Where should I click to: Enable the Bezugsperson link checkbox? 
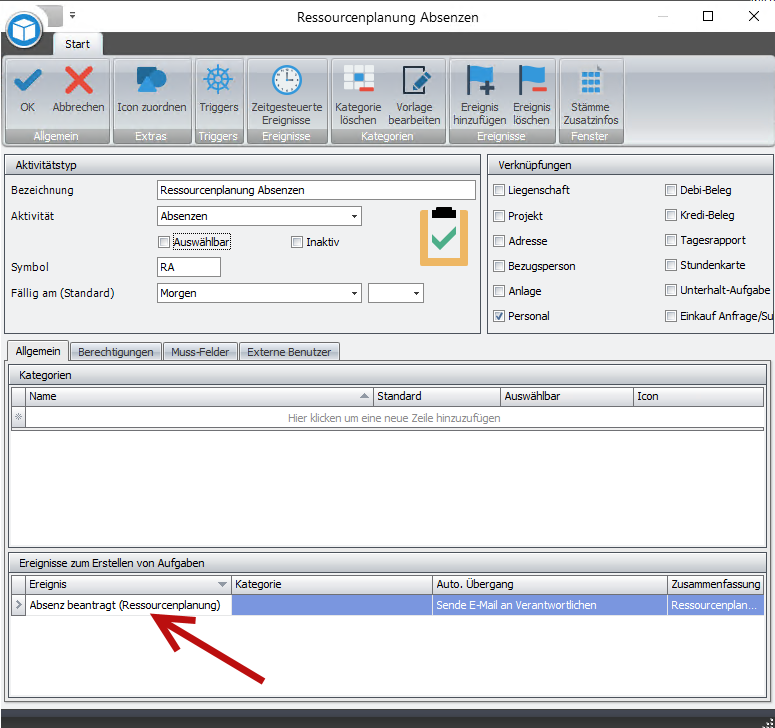[x=499, y=266]
